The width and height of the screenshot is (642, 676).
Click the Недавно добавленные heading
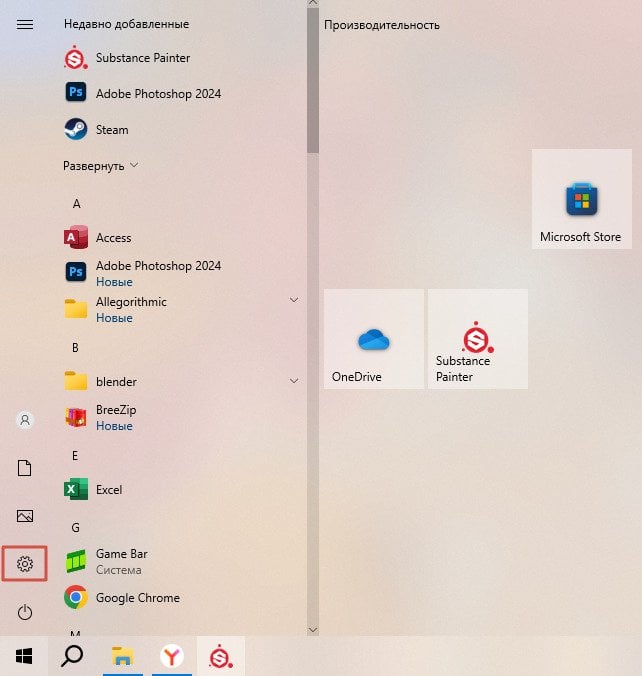coord(126,24)
